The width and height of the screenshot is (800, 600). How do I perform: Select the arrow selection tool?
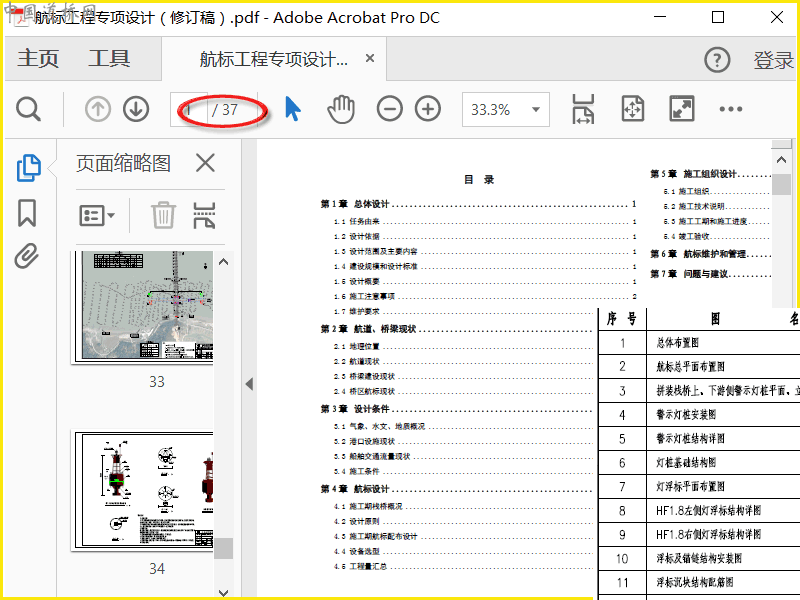(292, 109)
